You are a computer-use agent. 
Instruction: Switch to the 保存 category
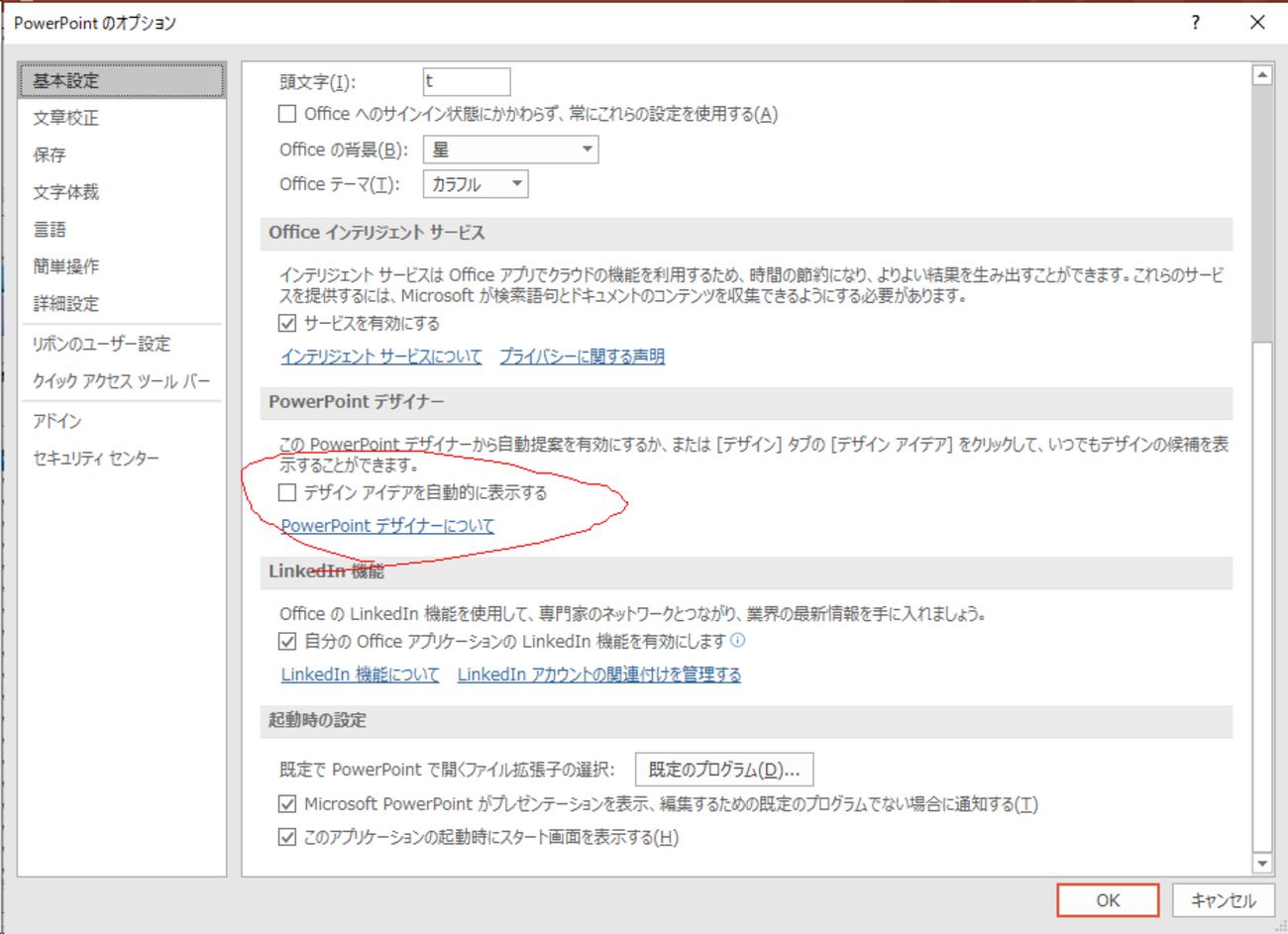[x=122, y=155]
